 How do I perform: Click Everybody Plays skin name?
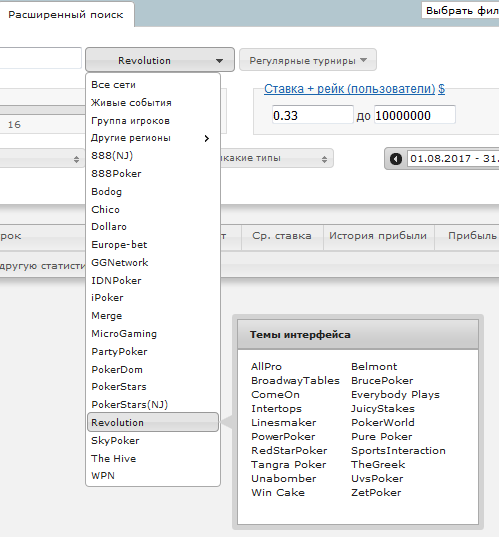coord(395,395)
